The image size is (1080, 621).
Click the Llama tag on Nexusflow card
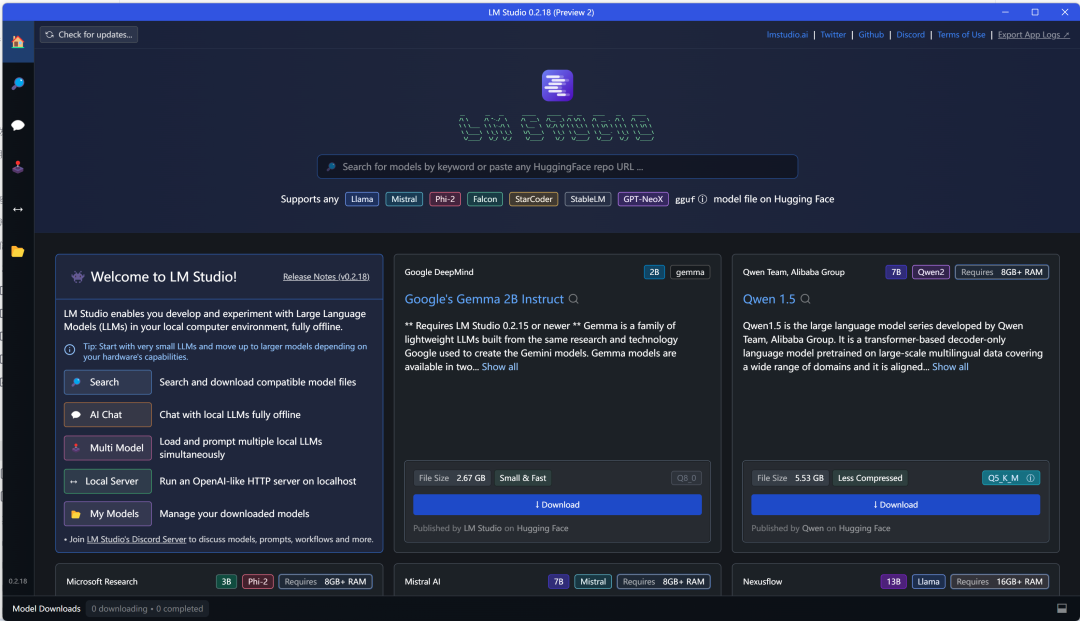[928, 582]
